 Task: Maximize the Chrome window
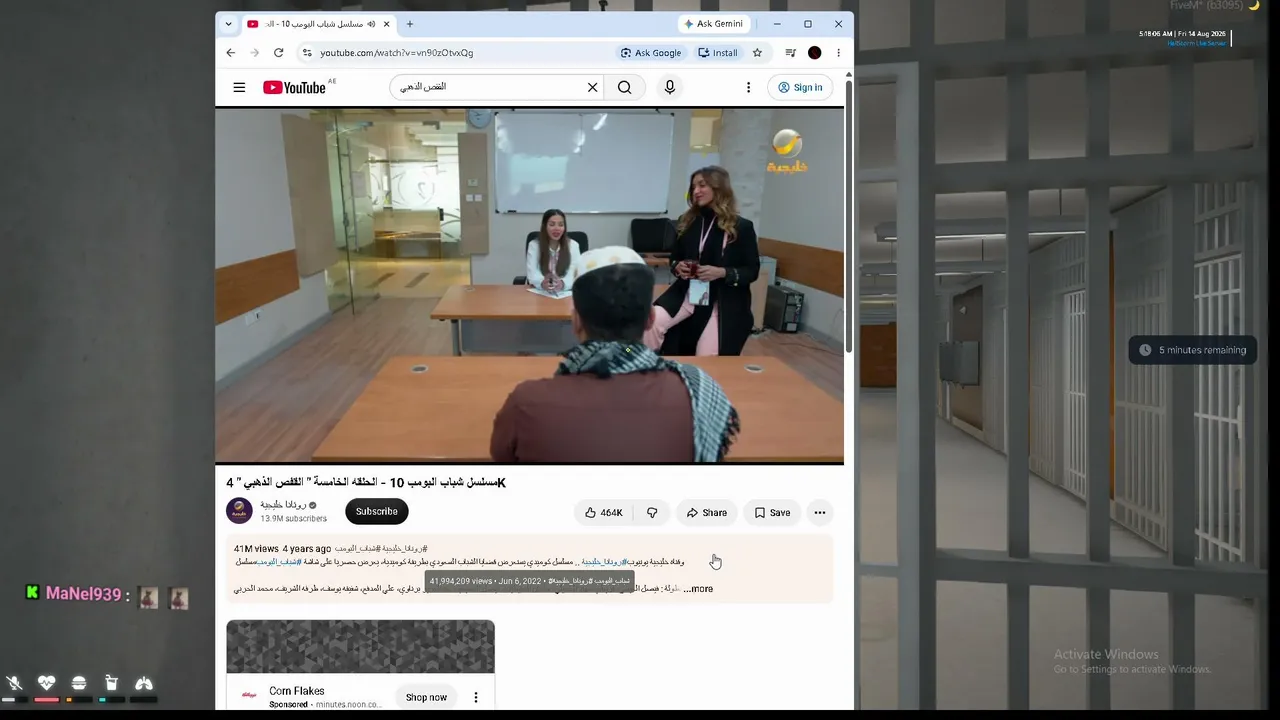[x=808, y=24]
